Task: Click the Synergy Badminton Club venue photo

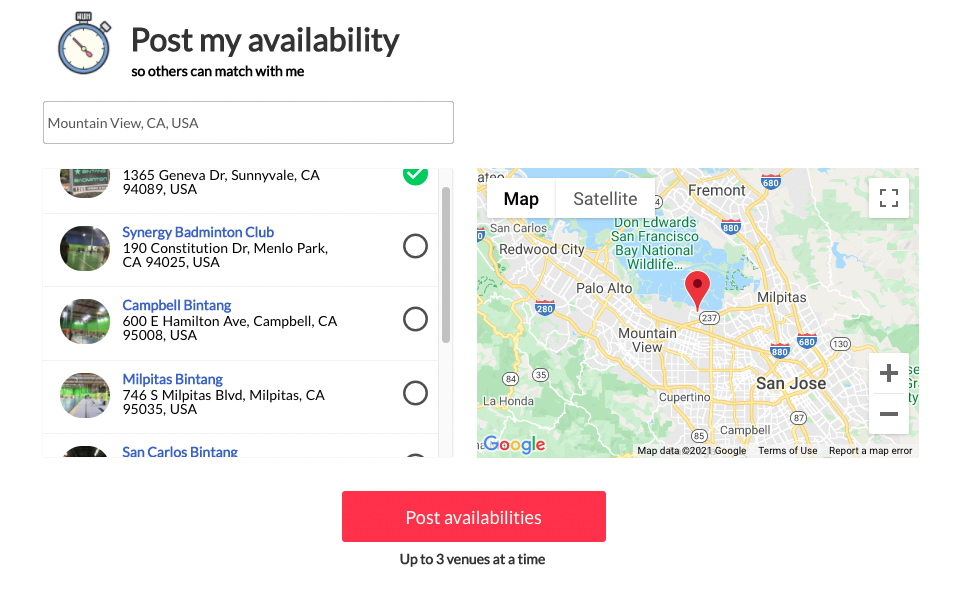Action: coord(84,247)
